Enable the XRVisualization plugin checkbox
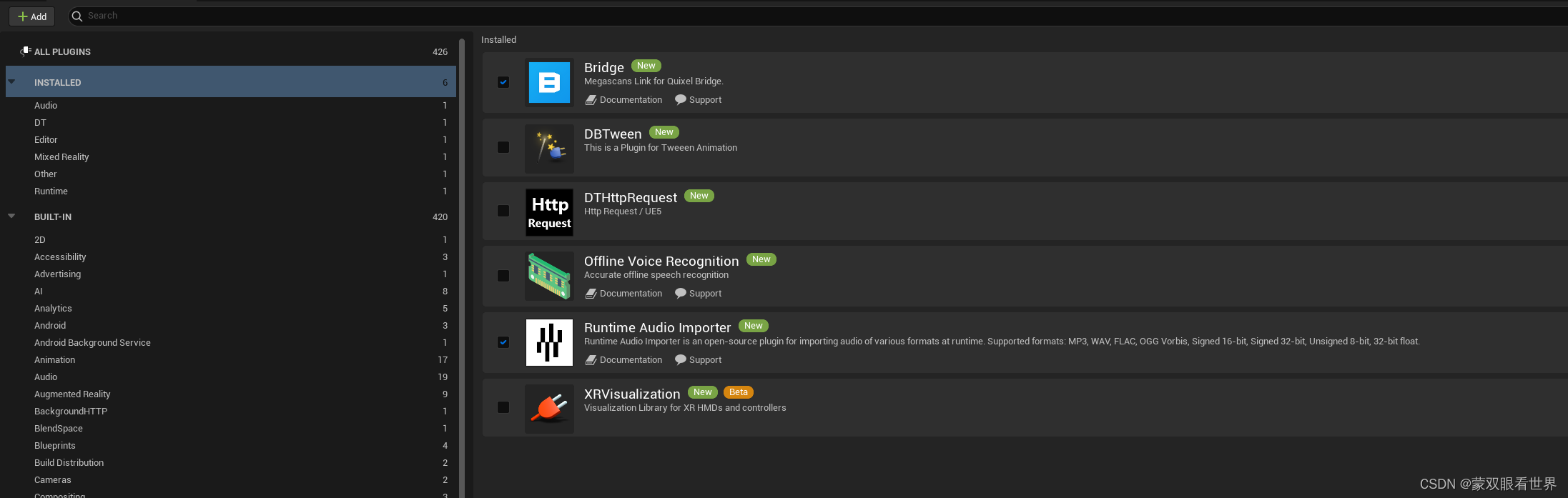Image resolution: width=1568 pixels, height=498 pixels. click(x=503, y=407)
